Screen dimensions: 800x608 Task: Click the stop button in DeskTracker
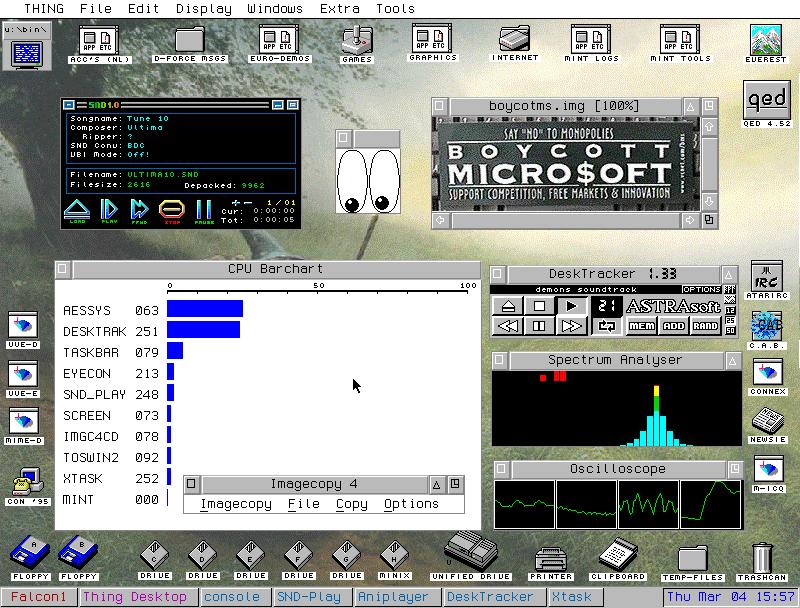[x=539, y=306]
